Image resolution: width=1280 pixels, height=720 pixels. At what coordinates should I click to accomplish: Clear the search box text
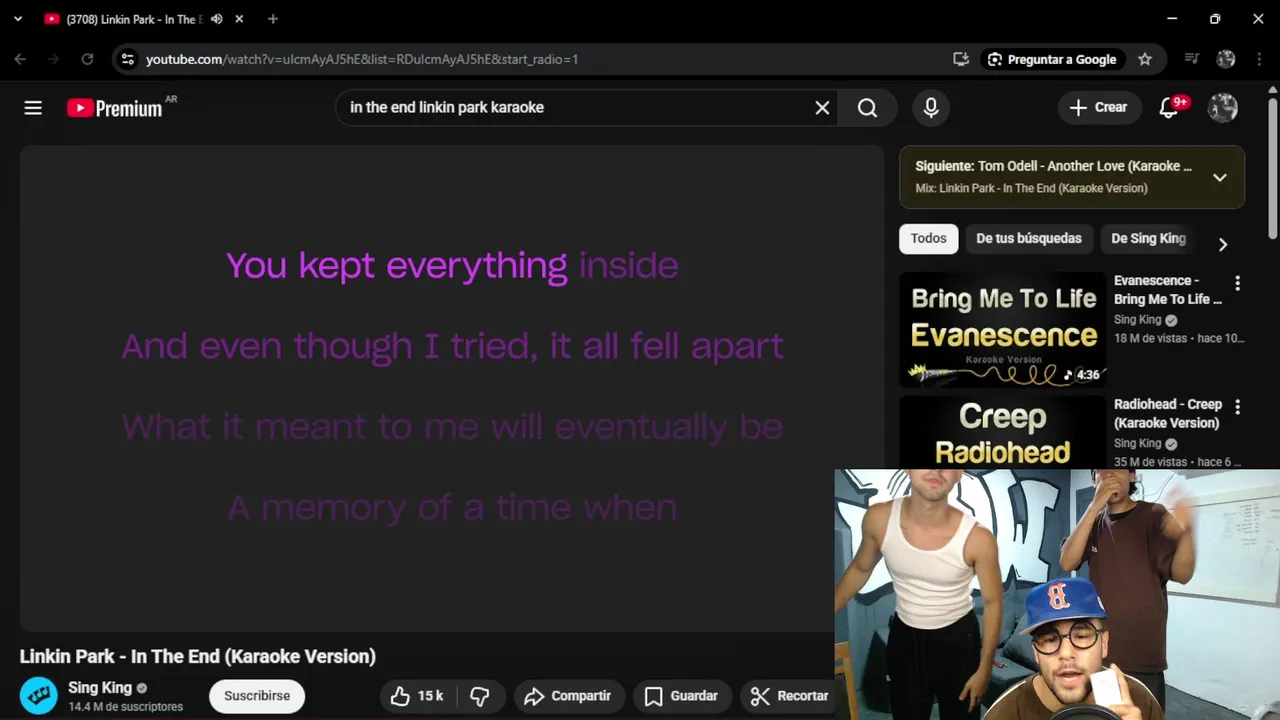point(822,108)
